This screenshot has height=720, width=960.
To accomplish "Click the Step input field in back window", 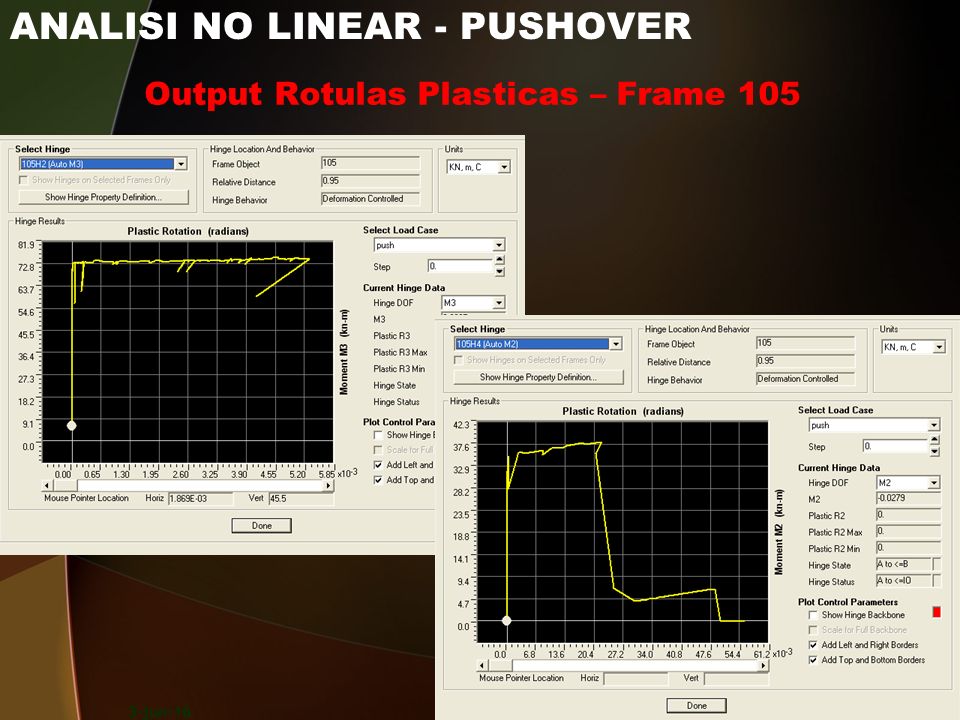I will (460, 266).
